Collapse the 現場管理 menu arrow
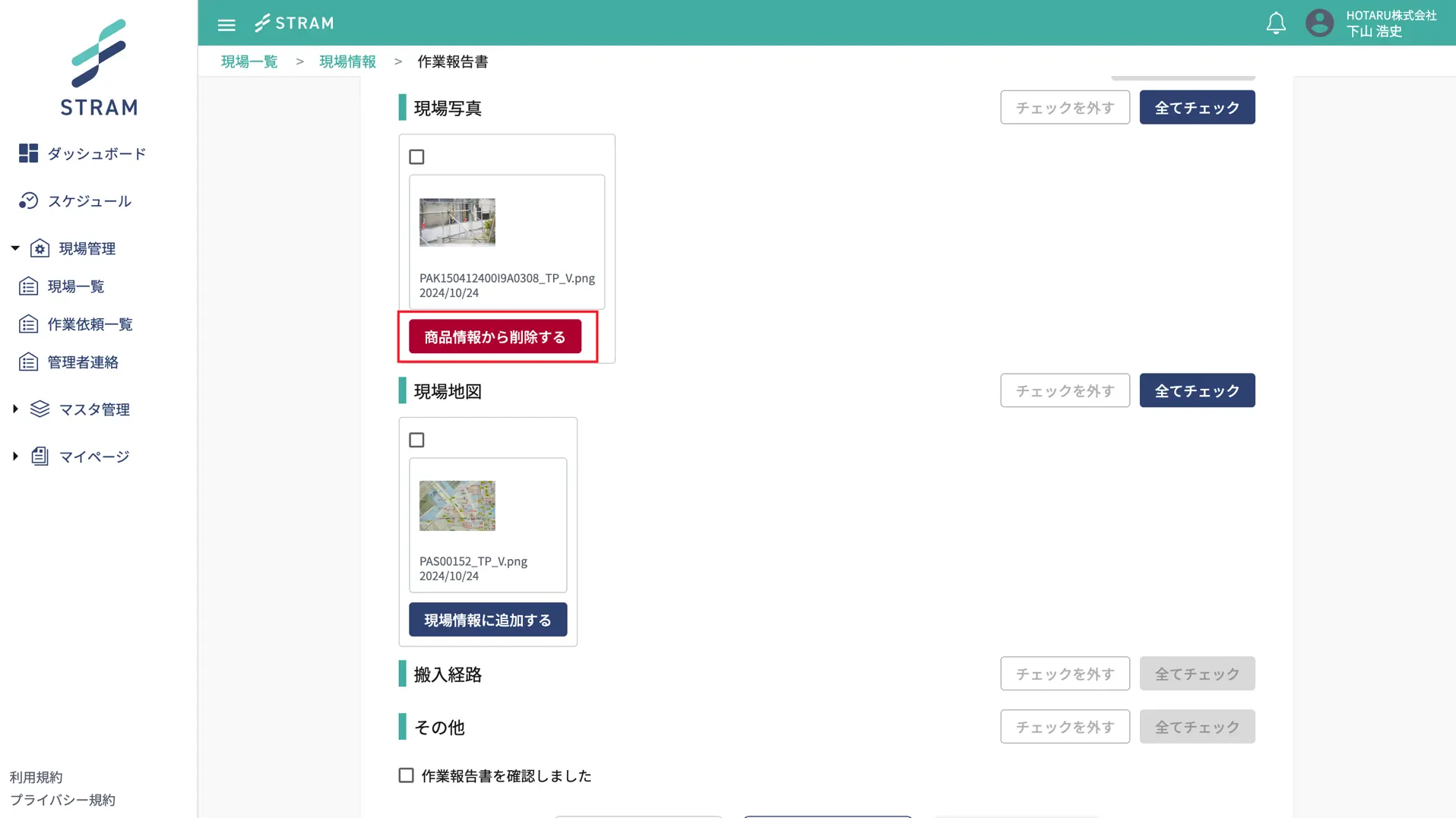1456x818 pixels. point(15,248)
